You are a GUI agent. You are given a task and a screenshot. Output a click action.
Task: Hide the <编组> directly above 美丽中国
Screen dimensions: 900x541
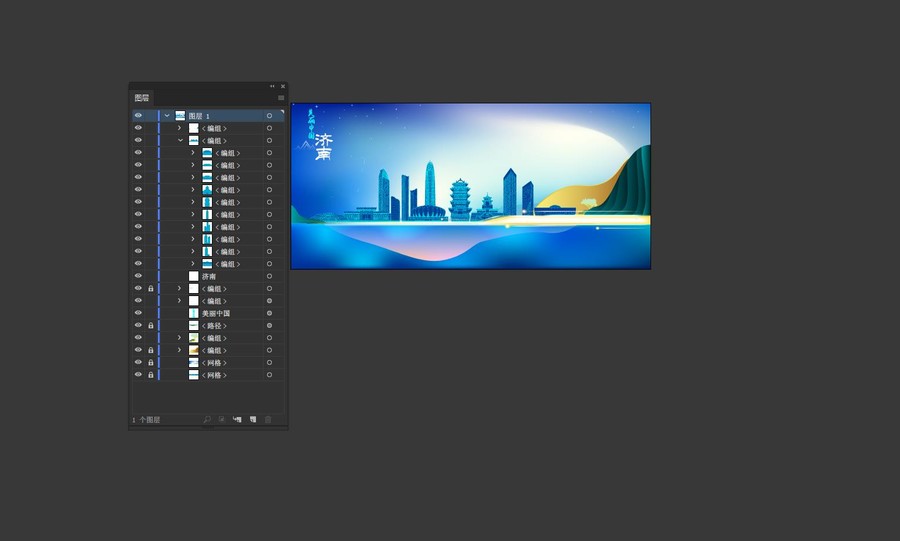pos(138,301)
